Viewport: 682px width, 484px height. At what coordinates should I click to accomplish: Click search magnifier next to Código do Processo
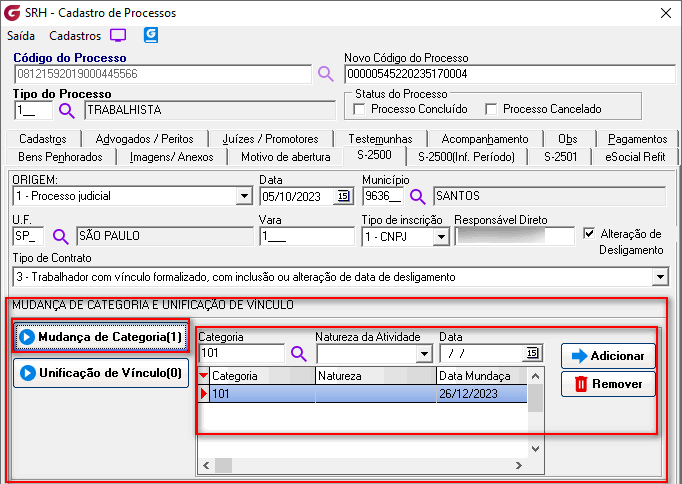tap(325, 74)
